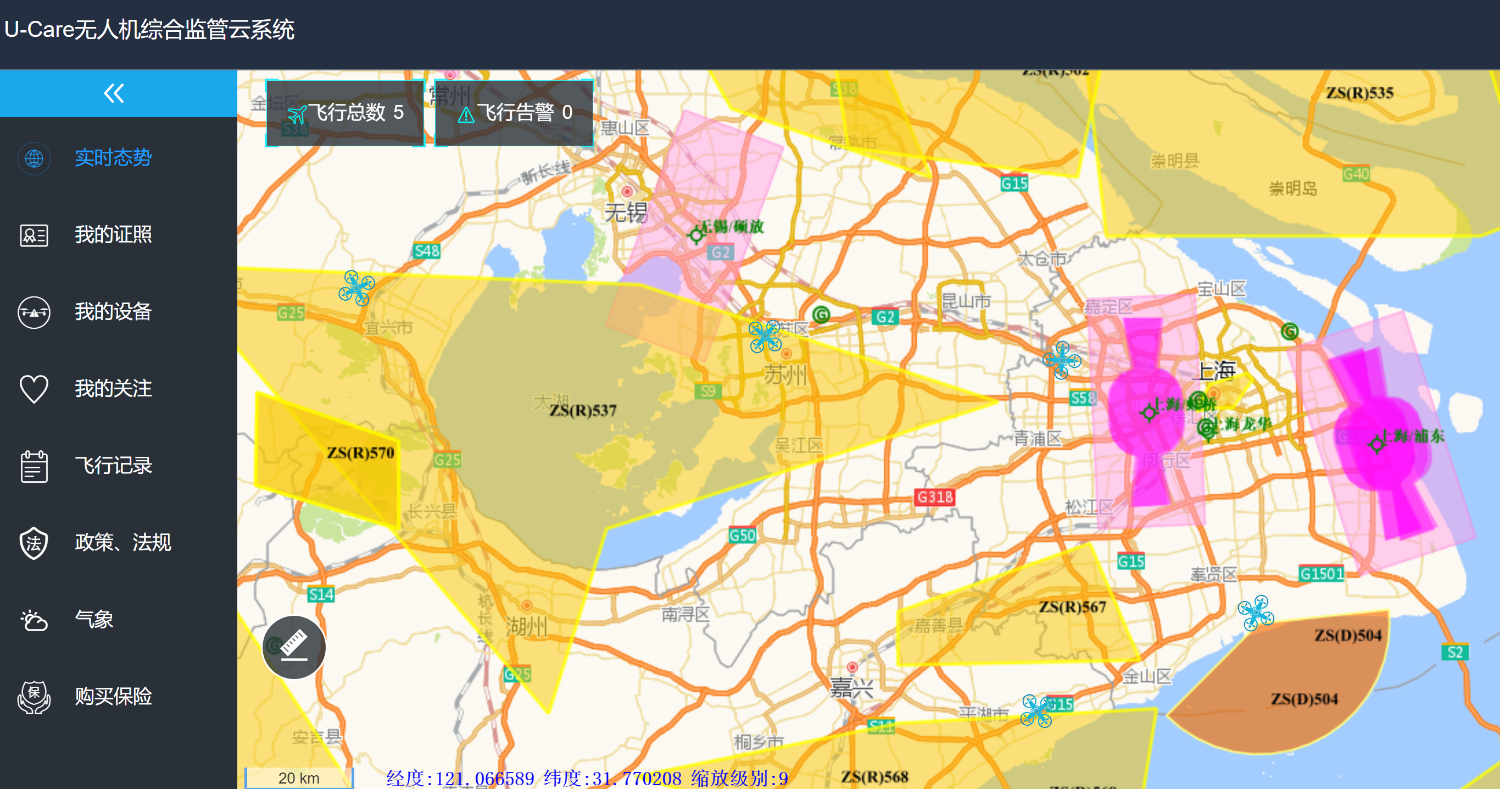
Task: Click the 上海/浦东 airport marker
Action: [1377, 443]
